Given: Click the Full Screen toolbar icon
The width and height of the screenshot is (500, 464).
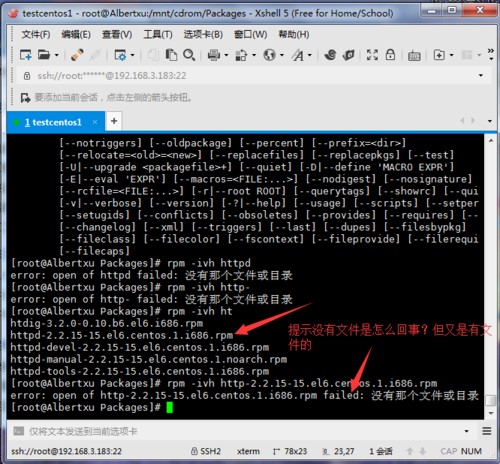Looking at the screenshot, I should (372, 55).
